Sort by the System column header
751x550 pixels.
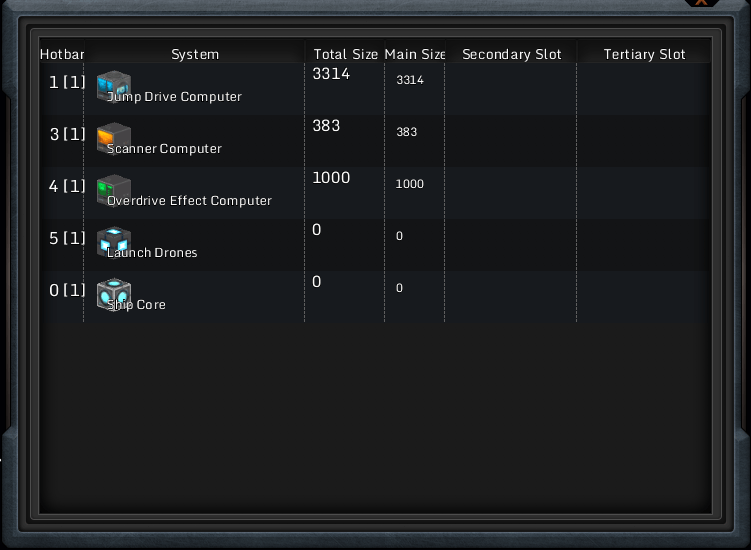click(x=195, y=54)
